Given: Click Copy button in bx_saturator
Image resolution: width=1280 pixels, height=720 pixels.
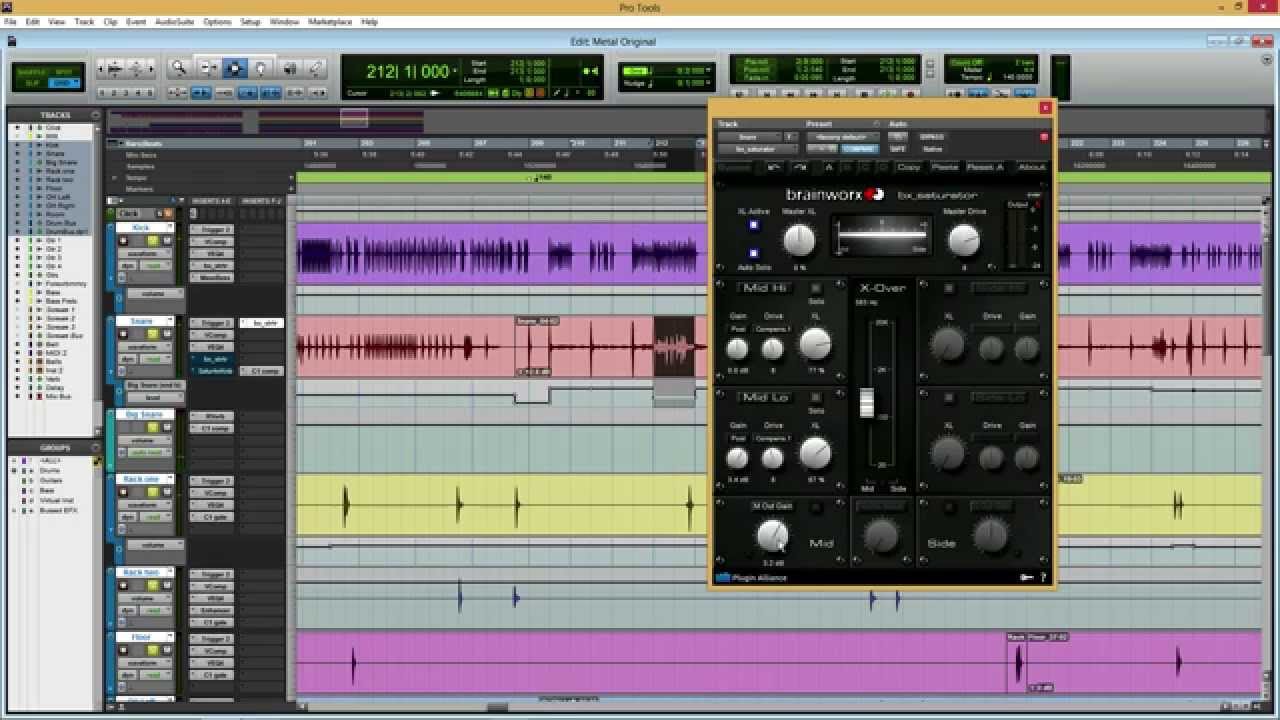Looking at the screenshot, I should tap(909, 167).
